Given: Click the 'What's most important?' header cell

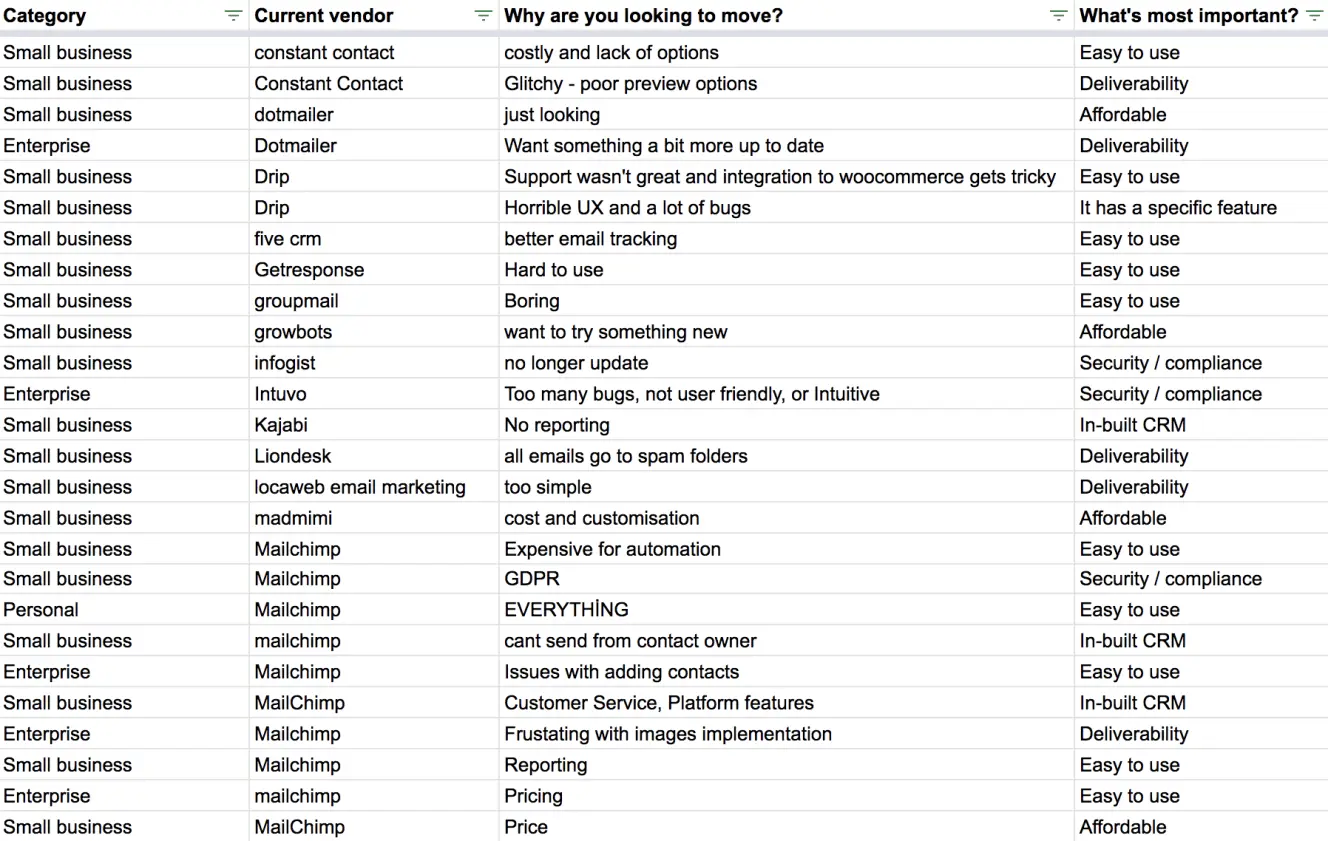Looking at the screenshot, I should [x=1180, y=15].
